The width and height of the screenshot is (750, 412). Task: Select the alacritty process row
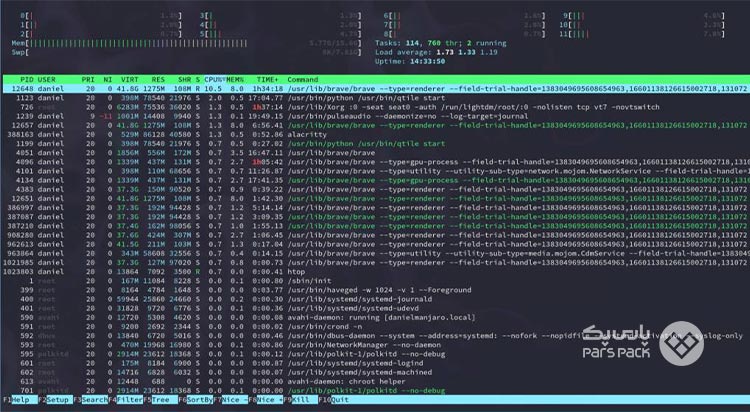point(376,134)
